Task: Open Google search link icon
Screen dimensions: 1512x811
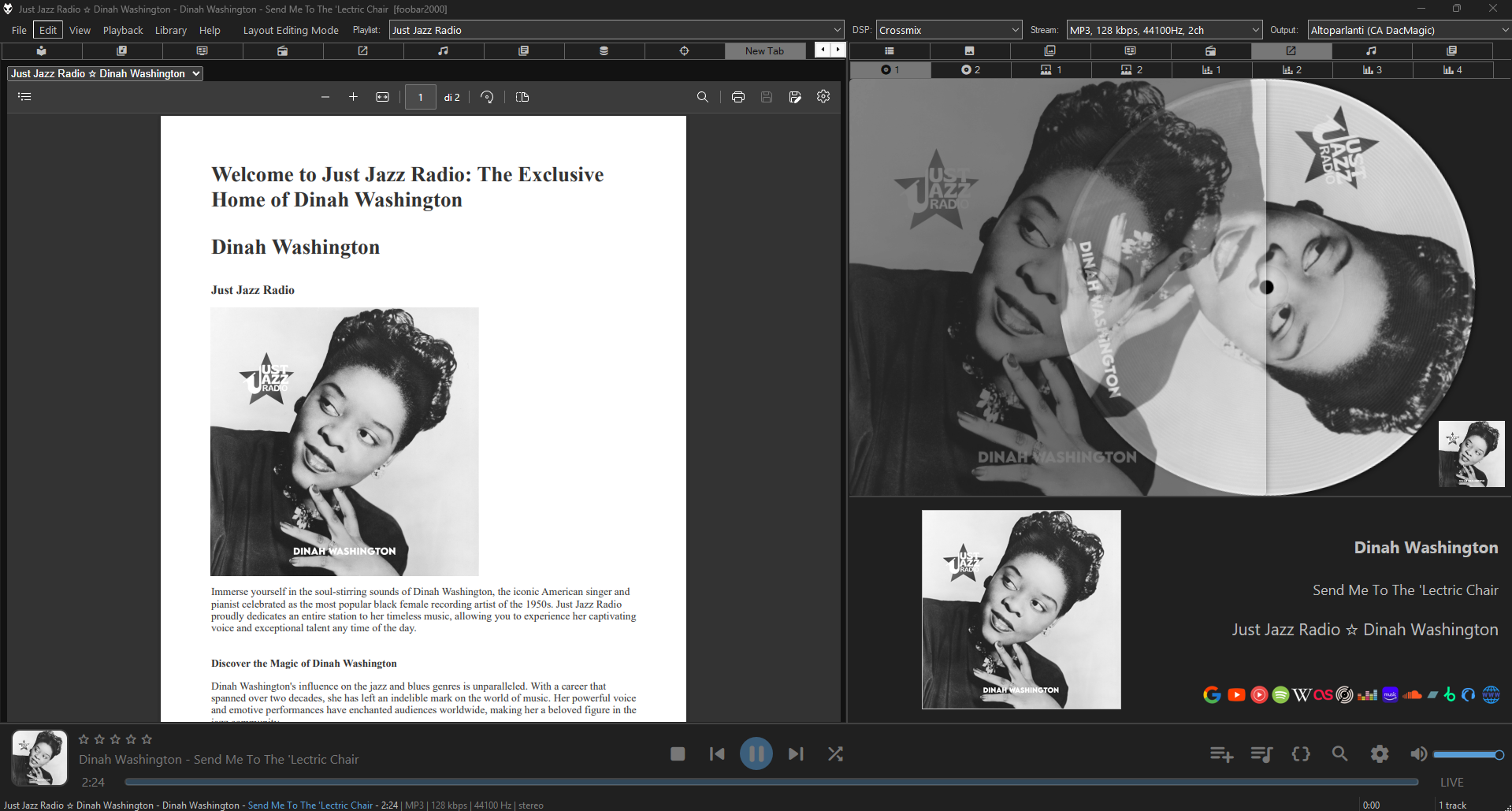Action: (1212, 694)
